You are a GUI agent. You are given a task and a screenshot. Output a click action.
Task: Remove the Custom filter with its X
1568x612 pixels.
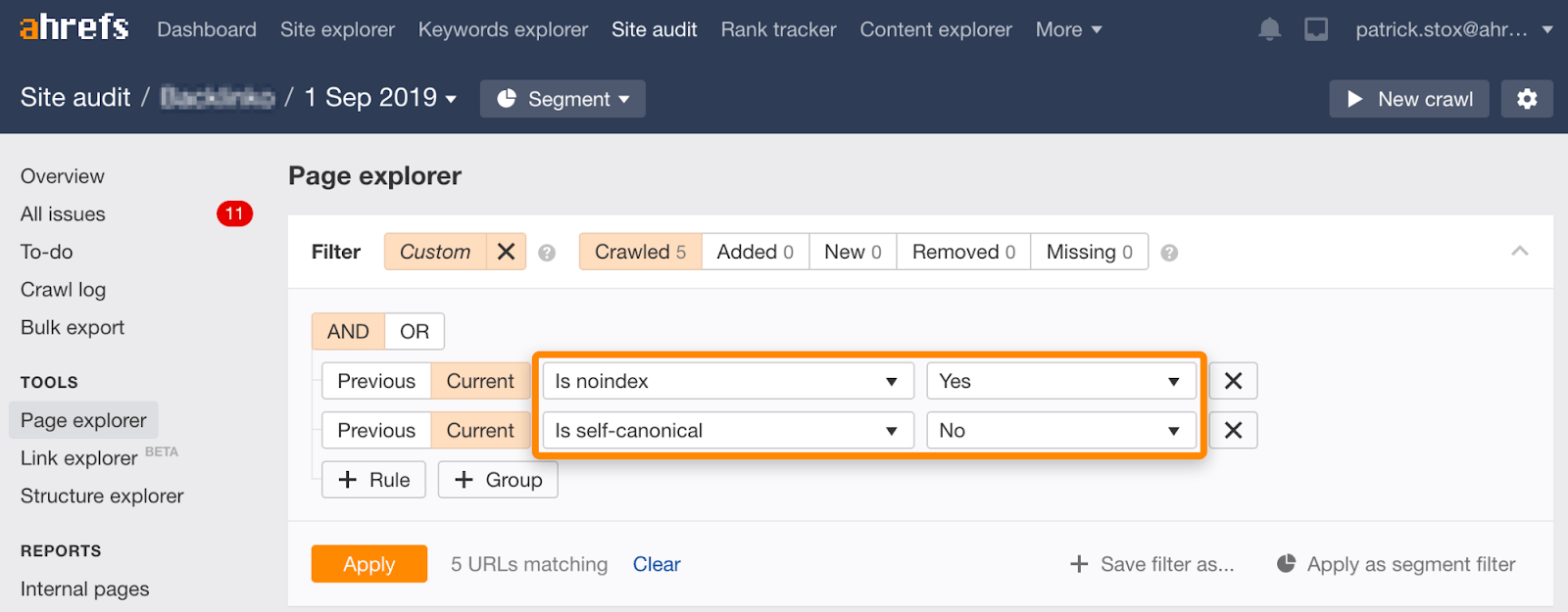(506, 252)
